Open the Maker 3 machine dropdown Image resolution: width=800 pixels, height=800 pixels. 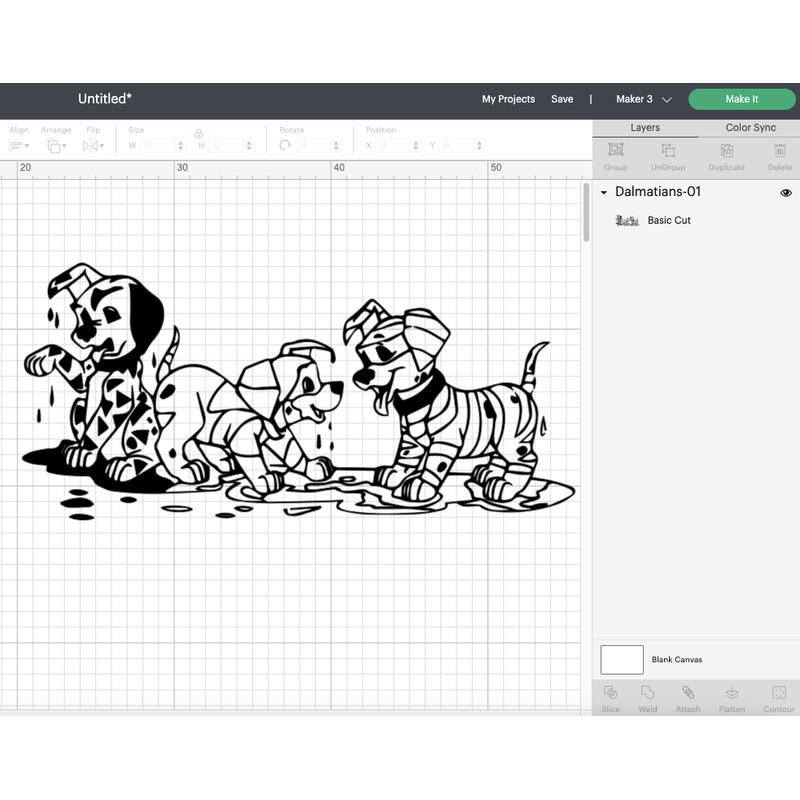640,99
